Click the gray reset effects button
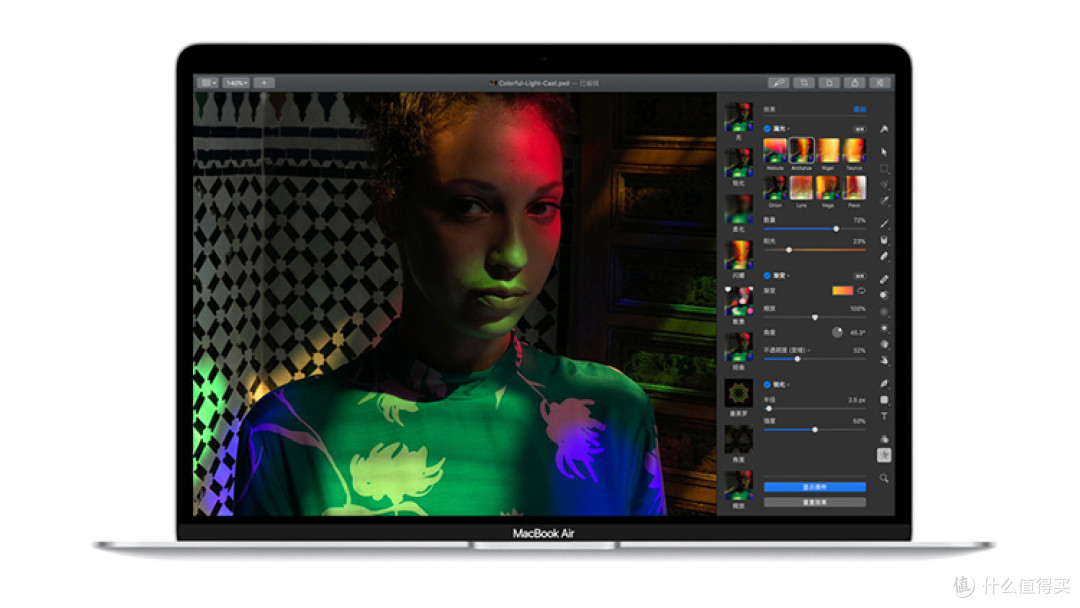 pyautogui.click(x=815, y=502)
